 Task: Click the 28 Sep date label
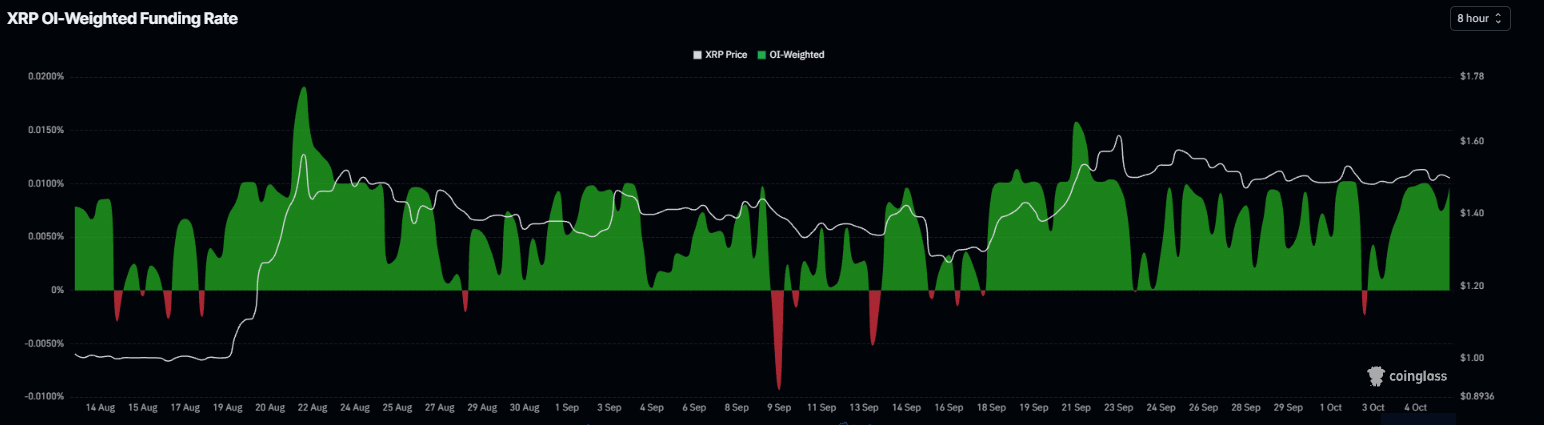1245,408
